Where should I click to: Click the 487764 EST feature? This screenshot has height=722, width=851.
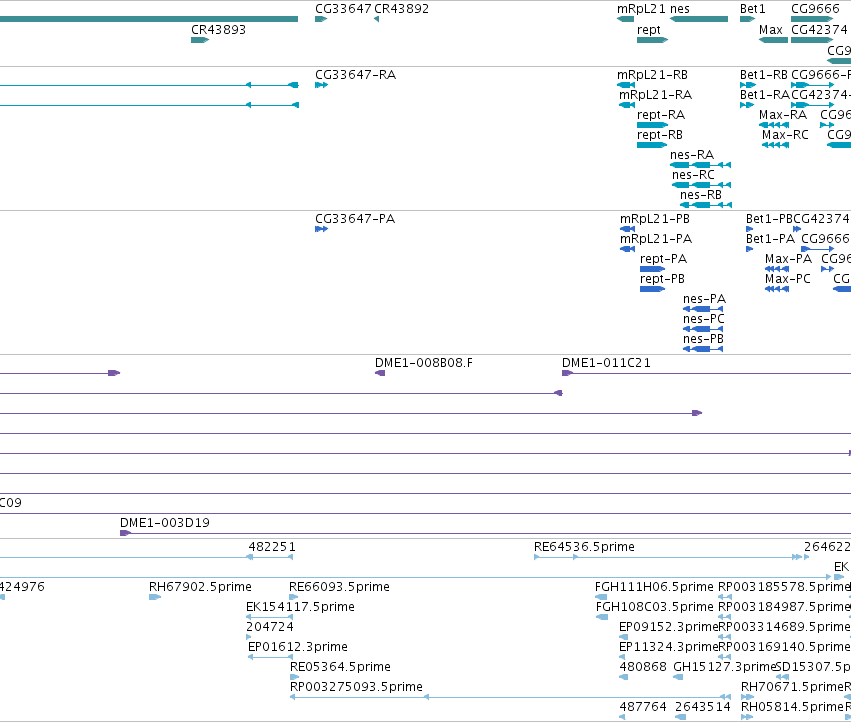coord(622,717)
